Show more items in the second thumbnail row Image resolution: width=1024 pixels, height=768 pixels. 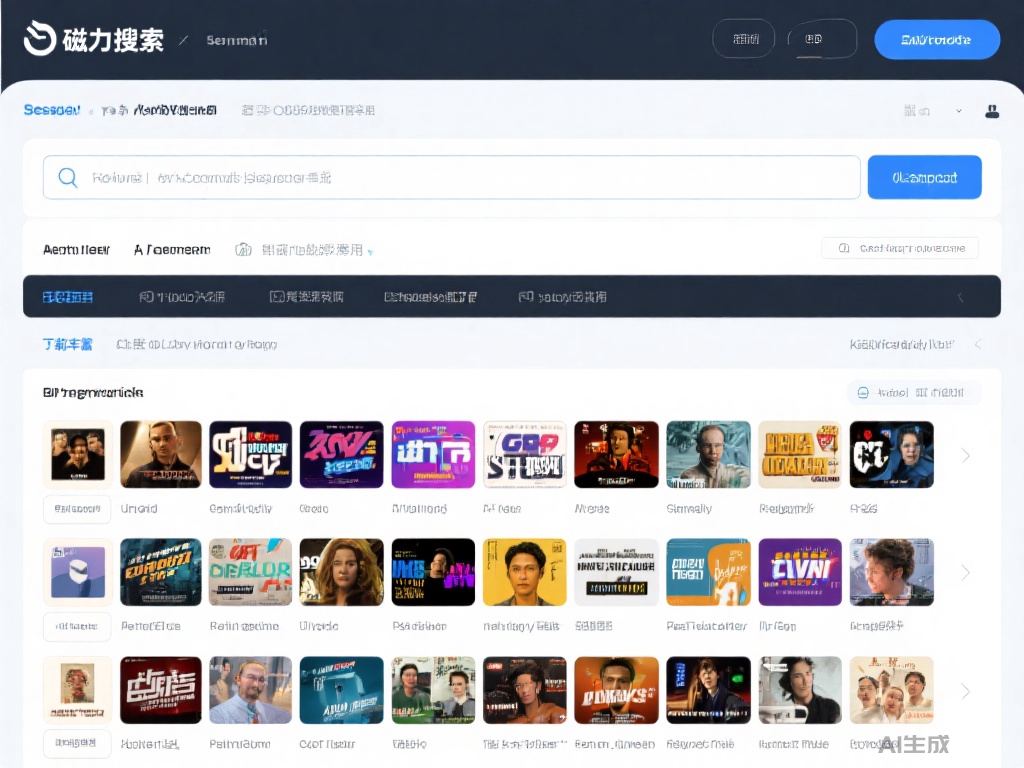[x=966, y=573]
